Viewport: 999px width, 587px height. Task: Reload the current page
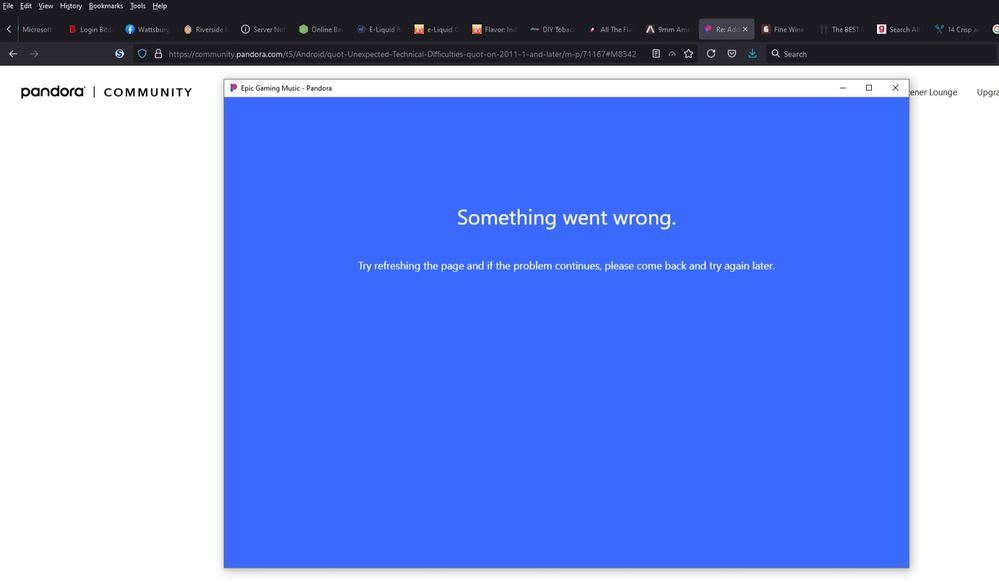coord(711,54)
